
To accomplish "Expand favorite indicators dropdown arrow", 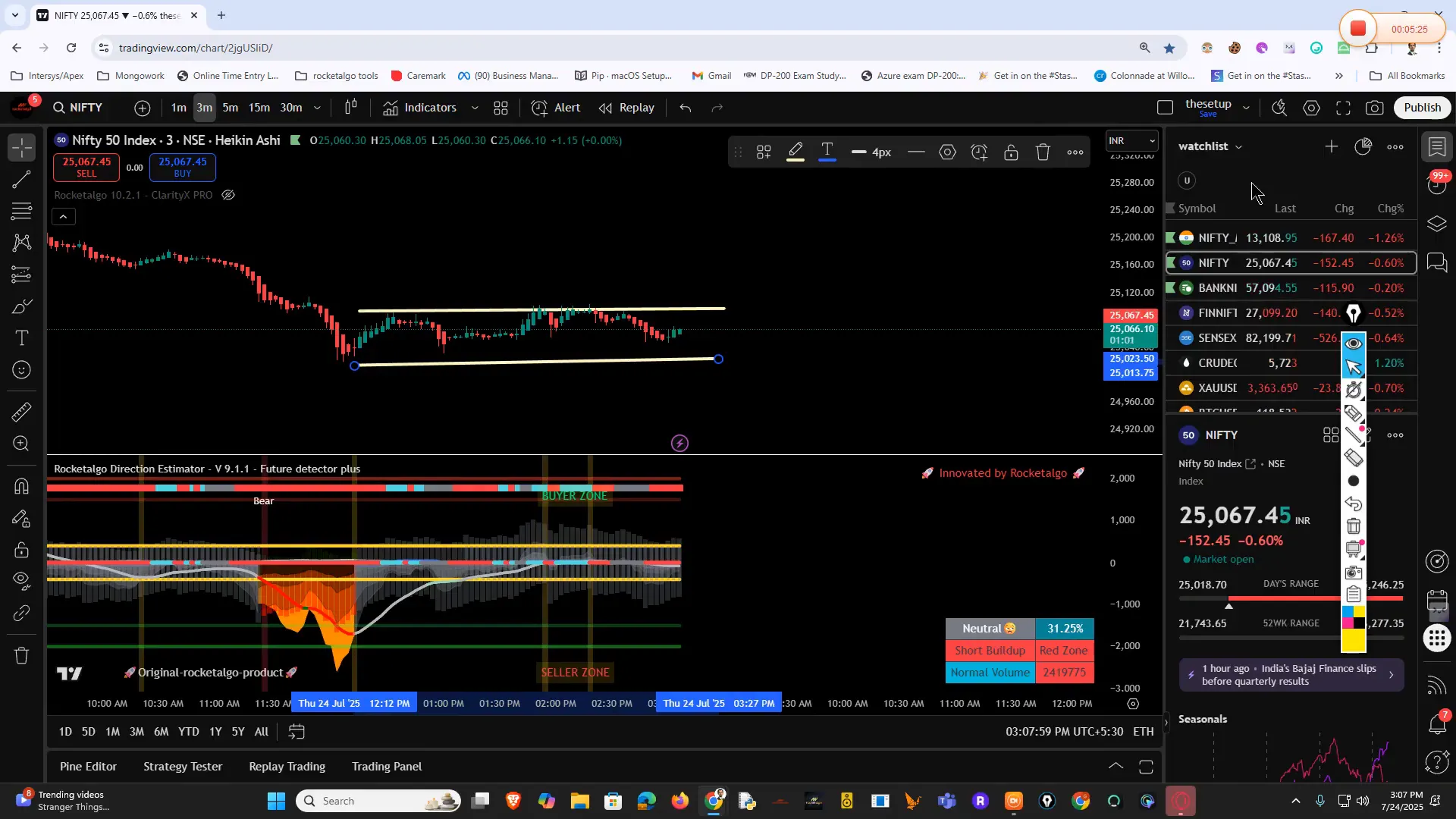I will tap(475, 108).
